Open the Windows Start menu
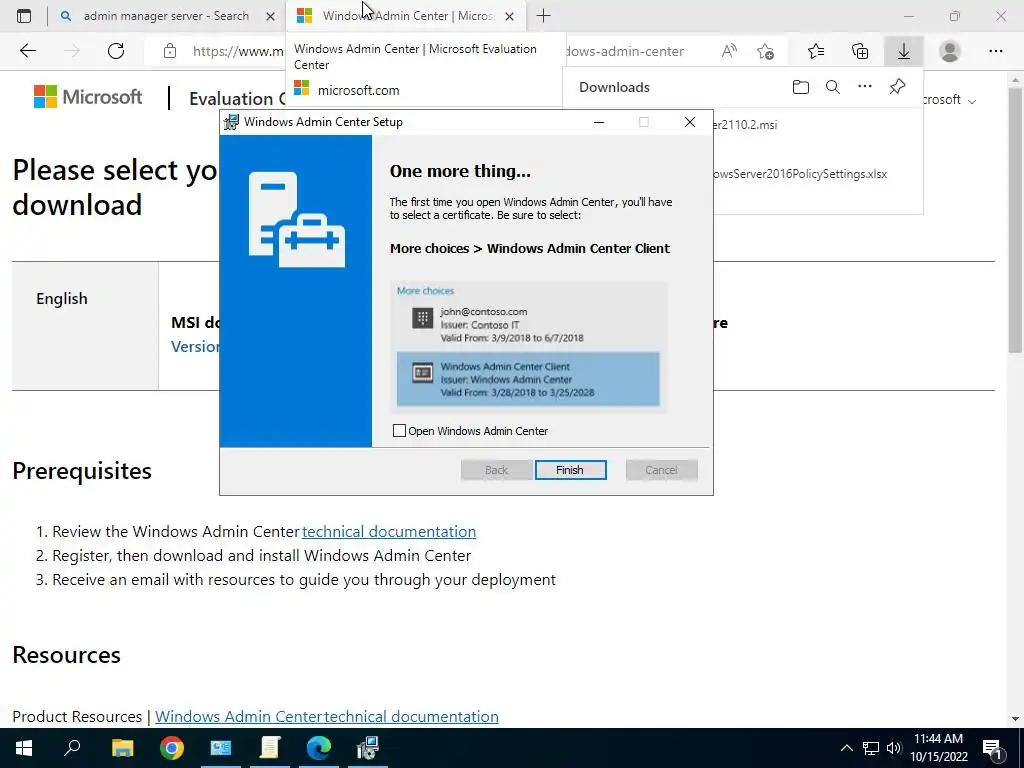1024x768 pixels. point(24,748)
